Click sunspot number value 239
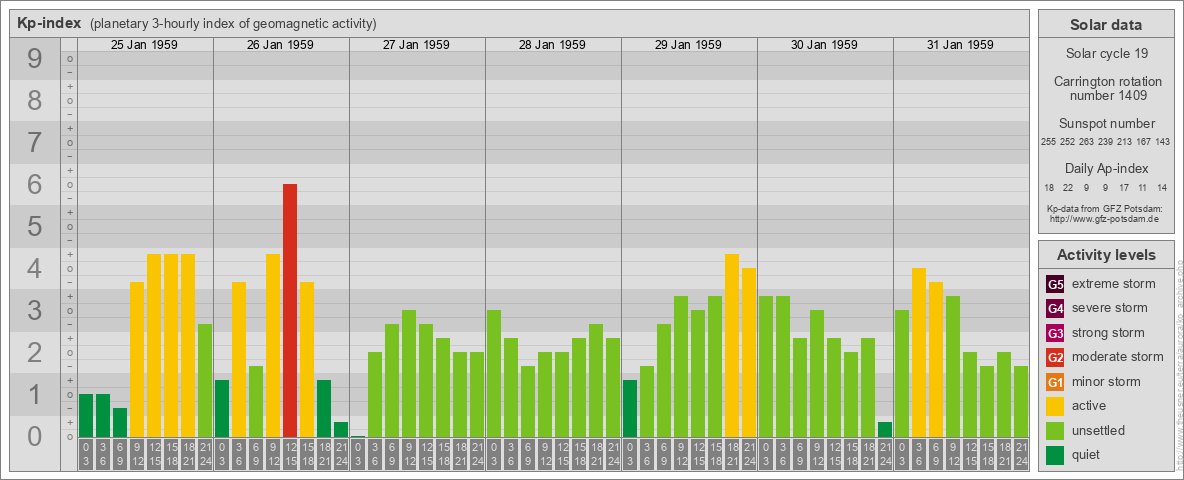 1105,142
